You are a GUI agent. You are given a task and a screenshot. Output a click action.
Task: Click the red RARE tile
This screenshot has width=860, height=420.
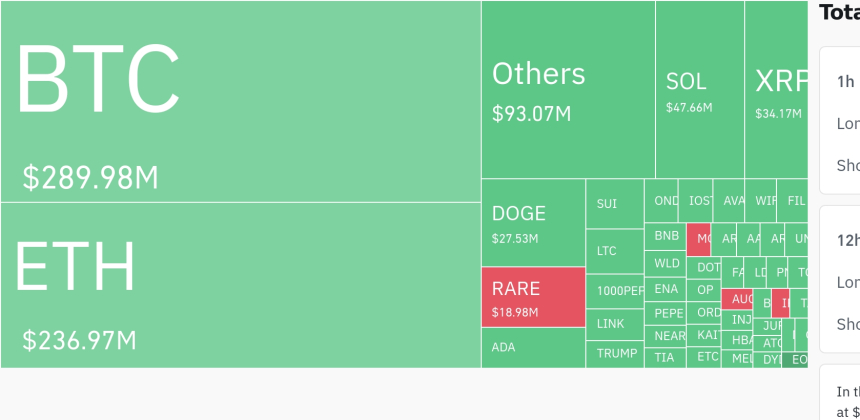pyautogui.click(x=534, y=297)
